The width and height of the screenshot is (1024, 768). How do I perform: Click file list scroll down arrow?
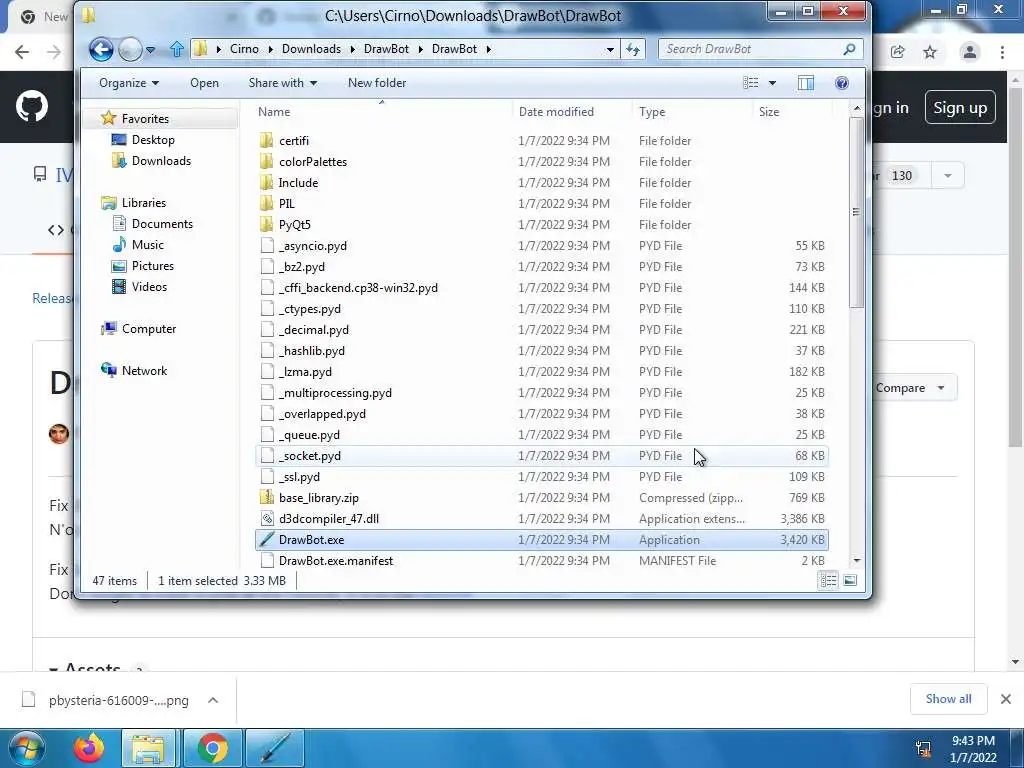857,560
